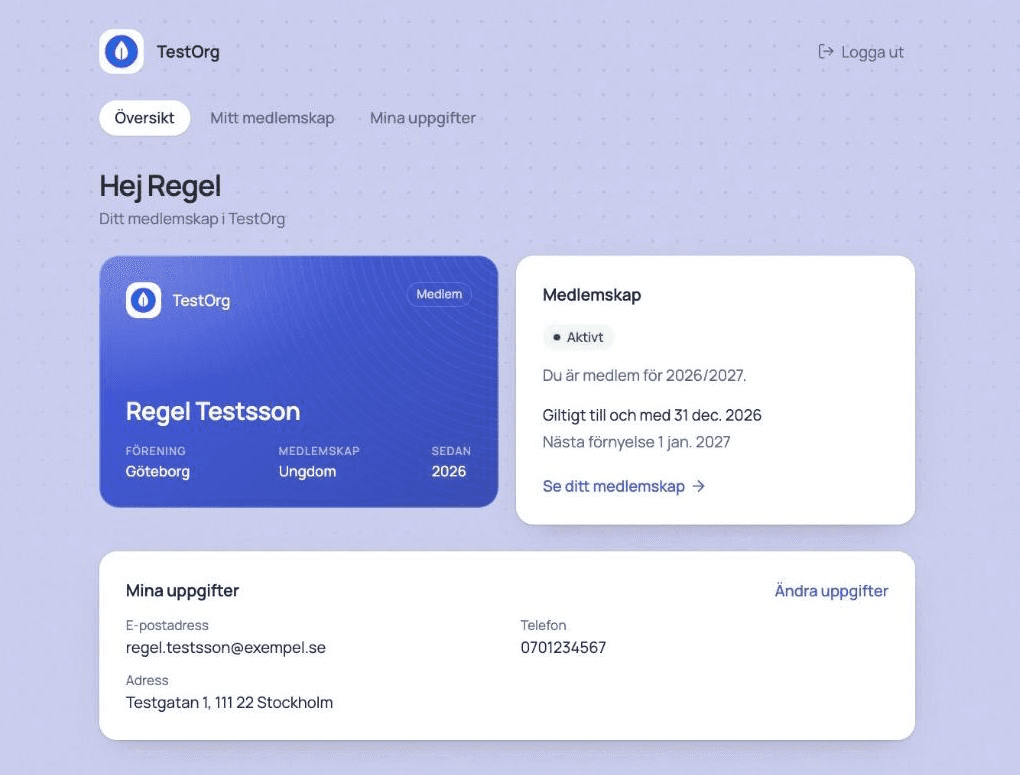Image resolution: width=1020 pixels, height=775 pixels.
Task: Click the arrow next to Se ditt medlemskap
Action: pyautogui.click(x=699, y=486)
